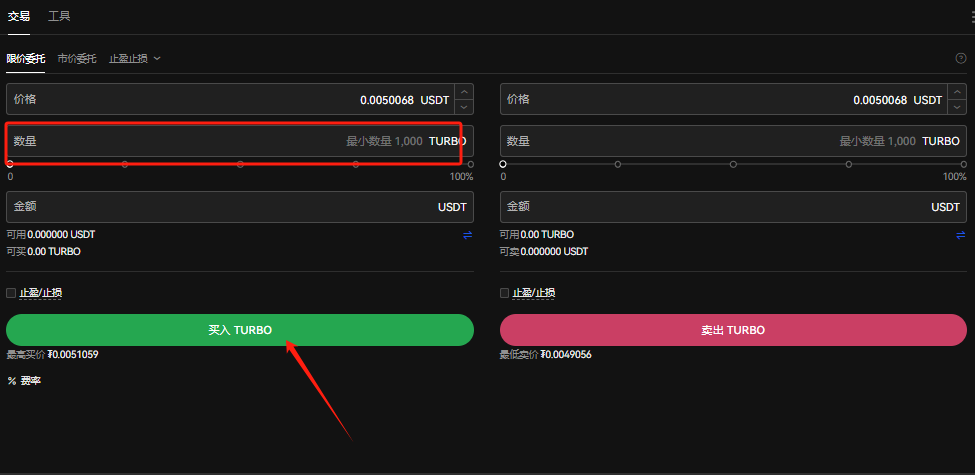Set buy slider to 50% midpoint
Screen dimensions: 975x475
[x=240, y=164]
